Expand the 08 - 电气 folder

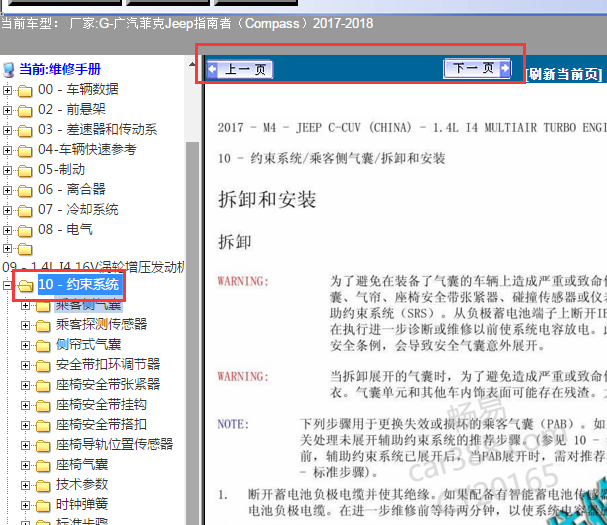coord(7,230)
